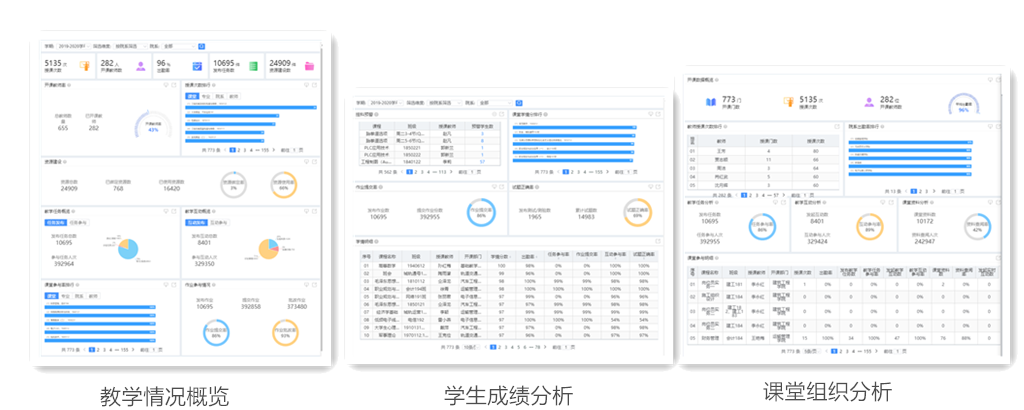The width and height of the screenshot is (1024, 410).
Task: Select the 课堂 tab in 授课次数排行 panel
Action: pyautogui.click(x=192, y=98)
